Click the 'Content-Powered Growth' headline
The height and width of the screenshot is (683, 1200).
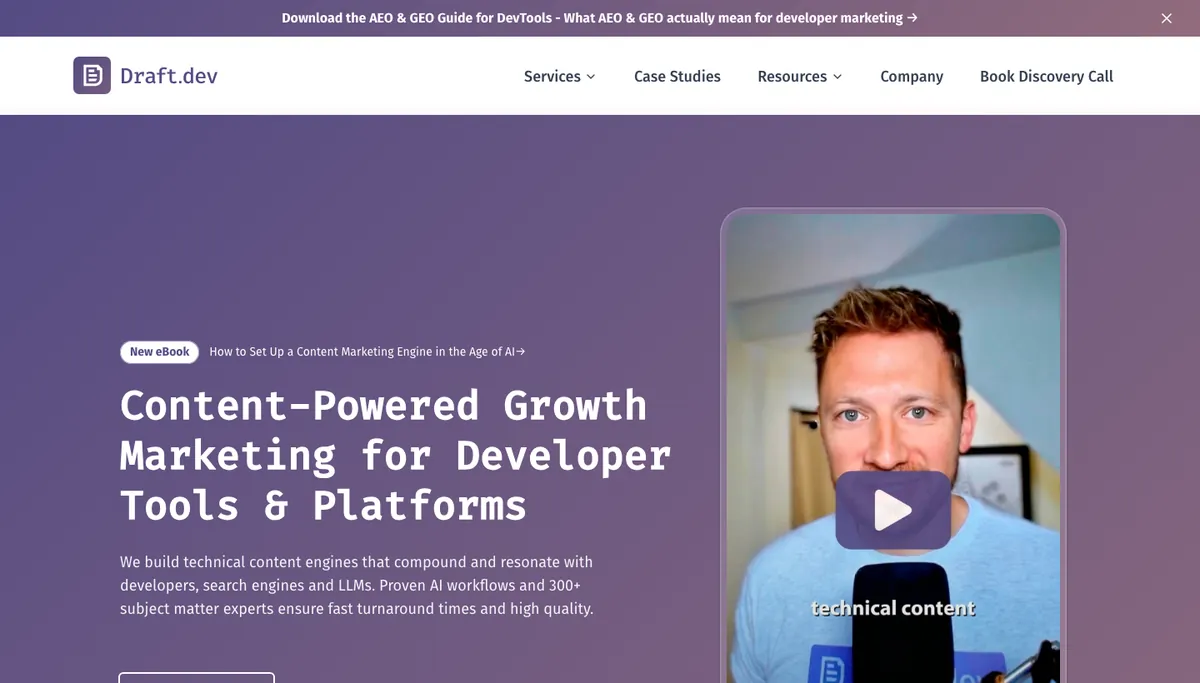395,455
